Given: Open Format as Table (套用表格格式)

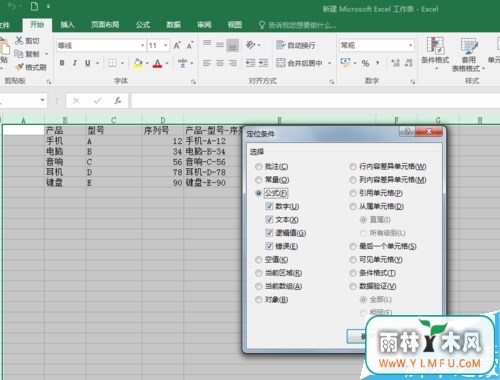Looking at the screenshot, I should click(x=469, y=54).
